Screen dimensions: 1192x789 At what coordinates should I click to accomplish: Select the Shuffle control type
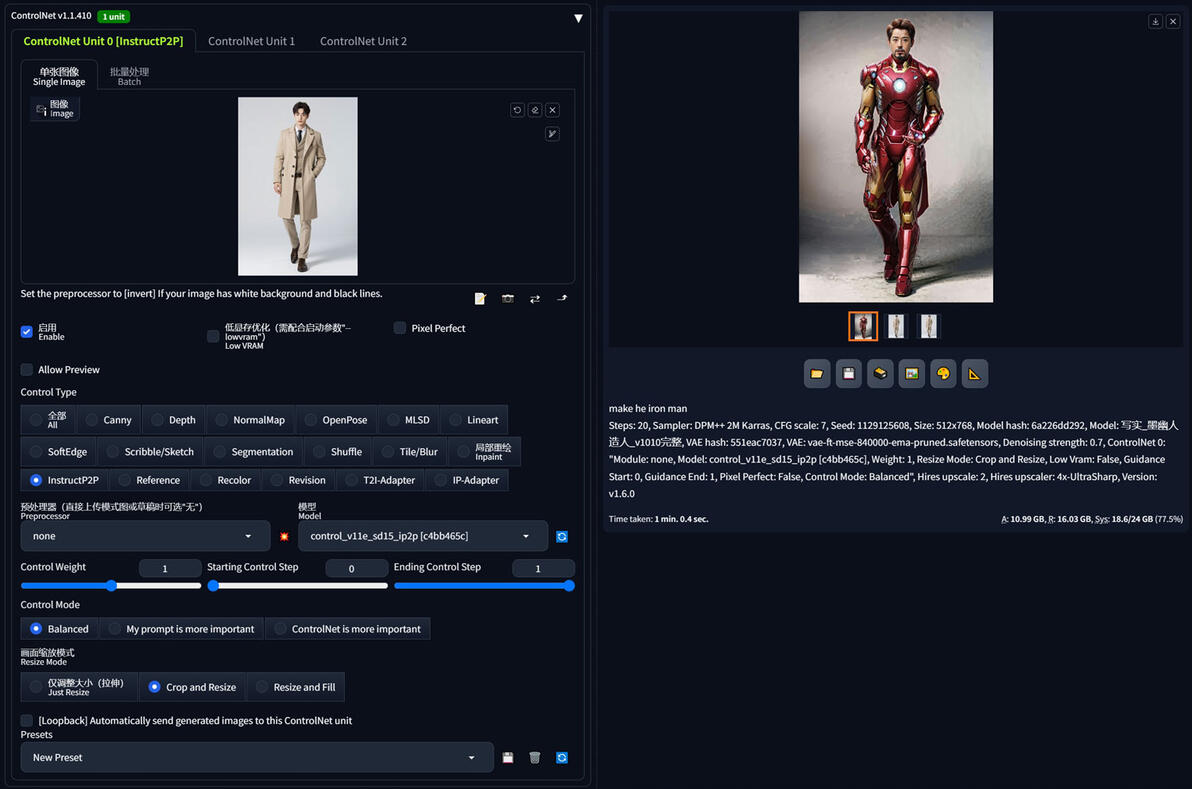338,452
